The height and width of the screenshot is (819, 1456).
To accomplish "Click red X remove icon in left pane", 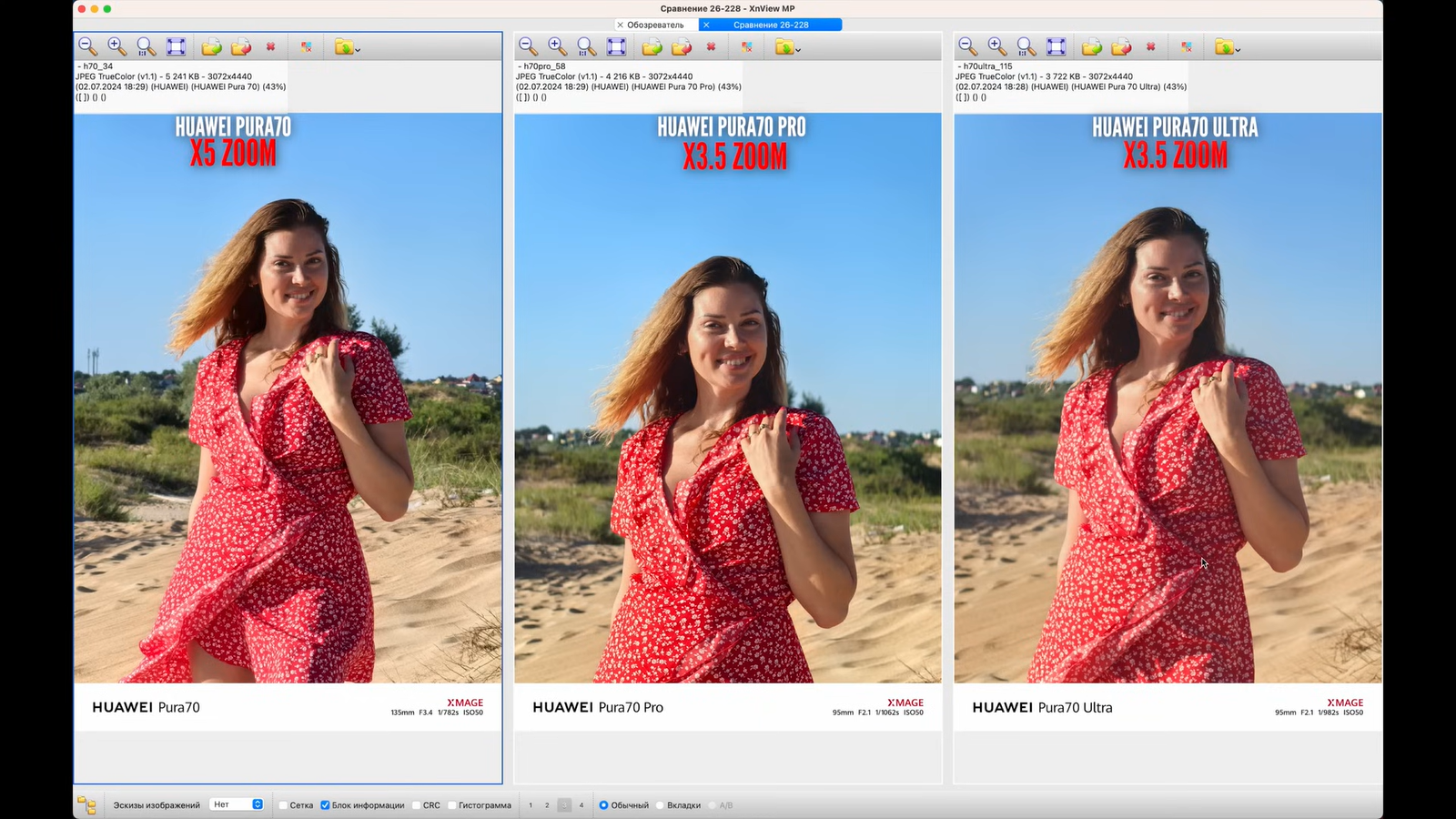I will click(270, 46).
